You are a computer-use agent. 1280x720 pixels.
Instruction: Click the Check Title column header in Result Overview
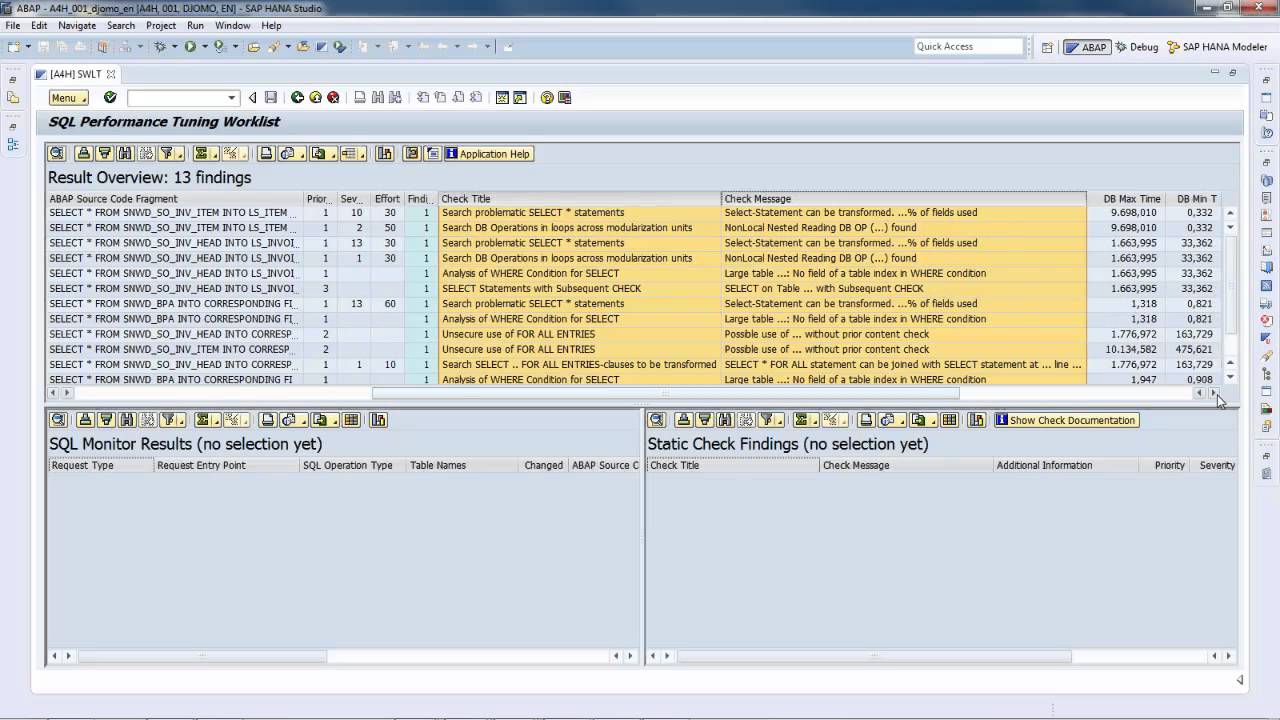coord(580,199)
